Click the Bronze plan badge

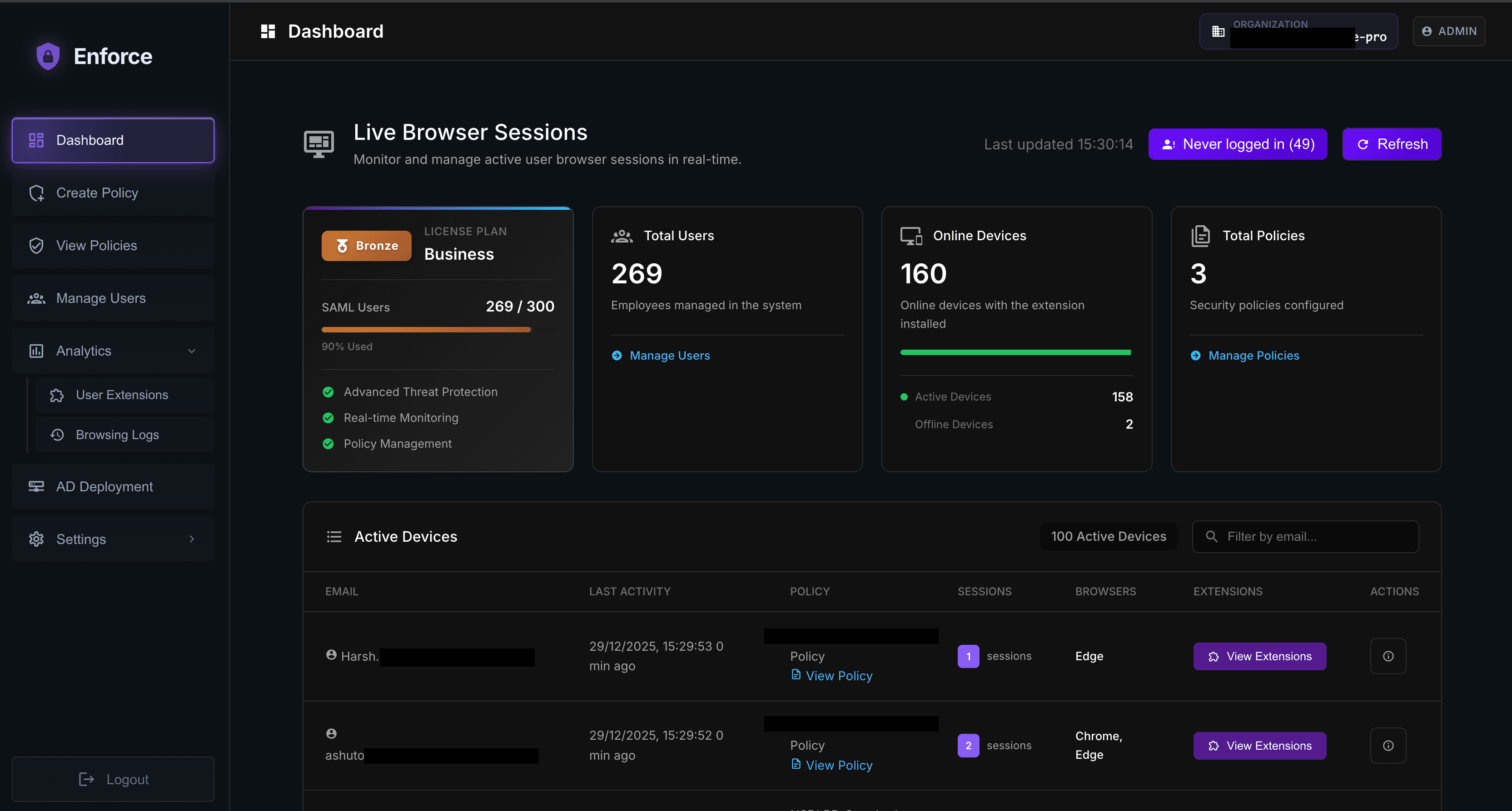366,246
